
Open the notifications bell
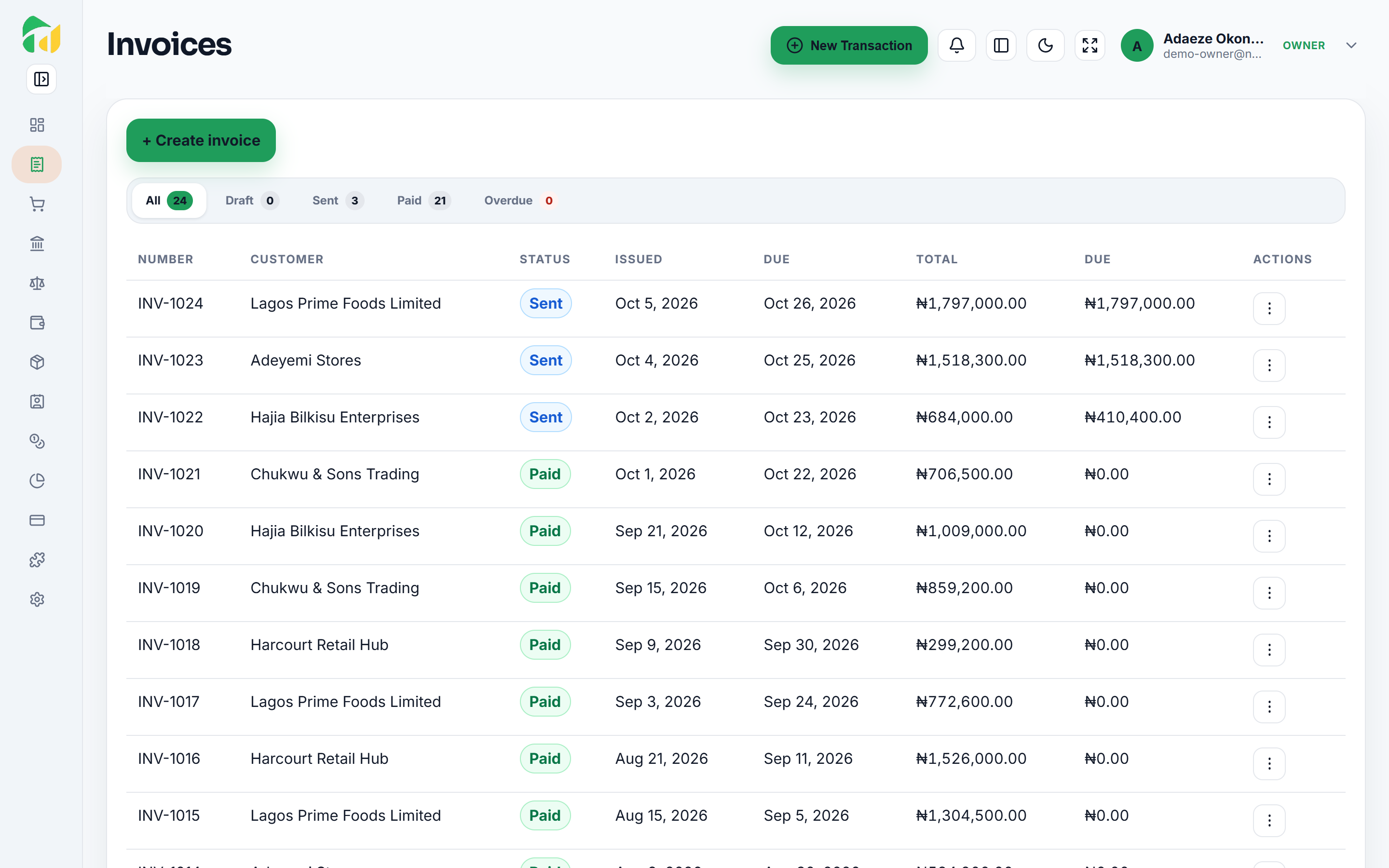click(957, 45)
